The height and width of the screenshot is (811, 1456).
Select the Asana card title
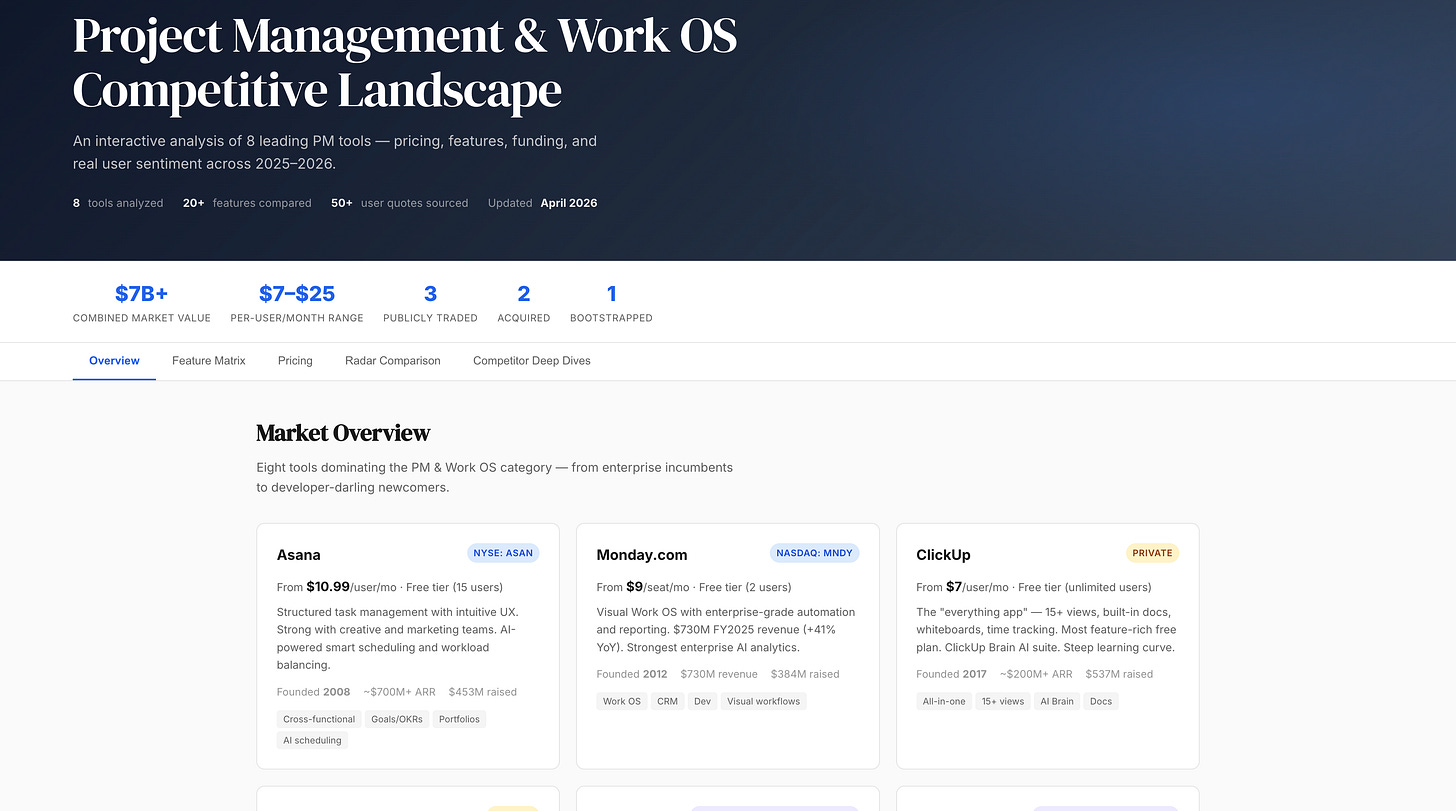click(299, 555)
